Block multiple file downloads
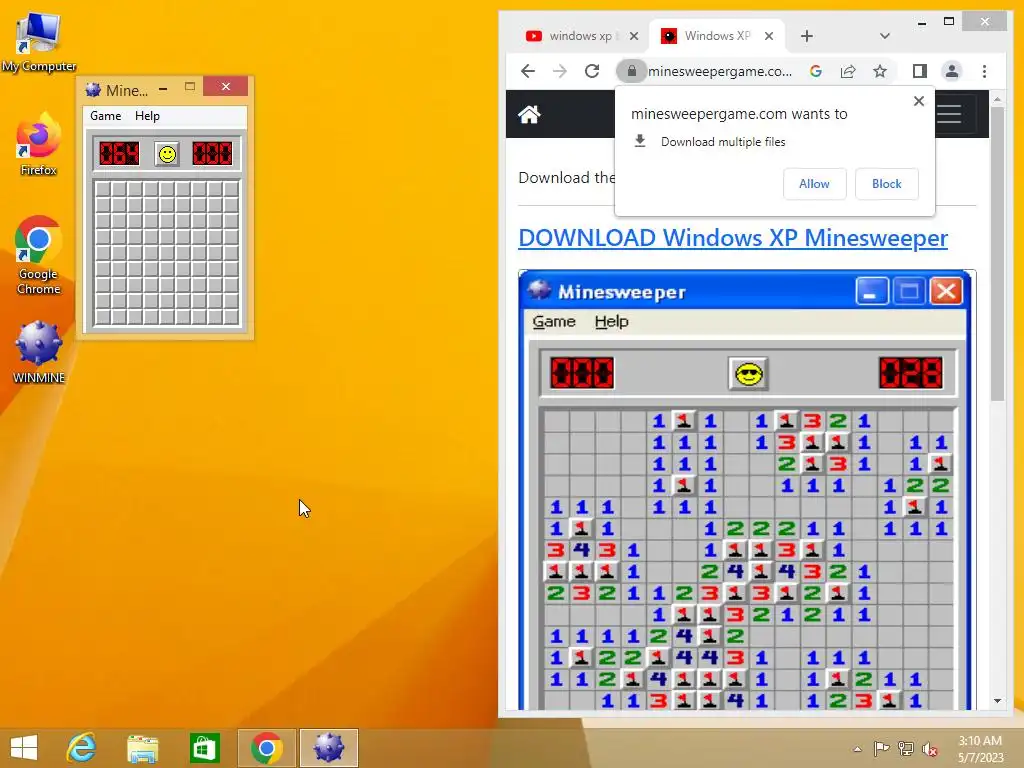 [886, 184]
